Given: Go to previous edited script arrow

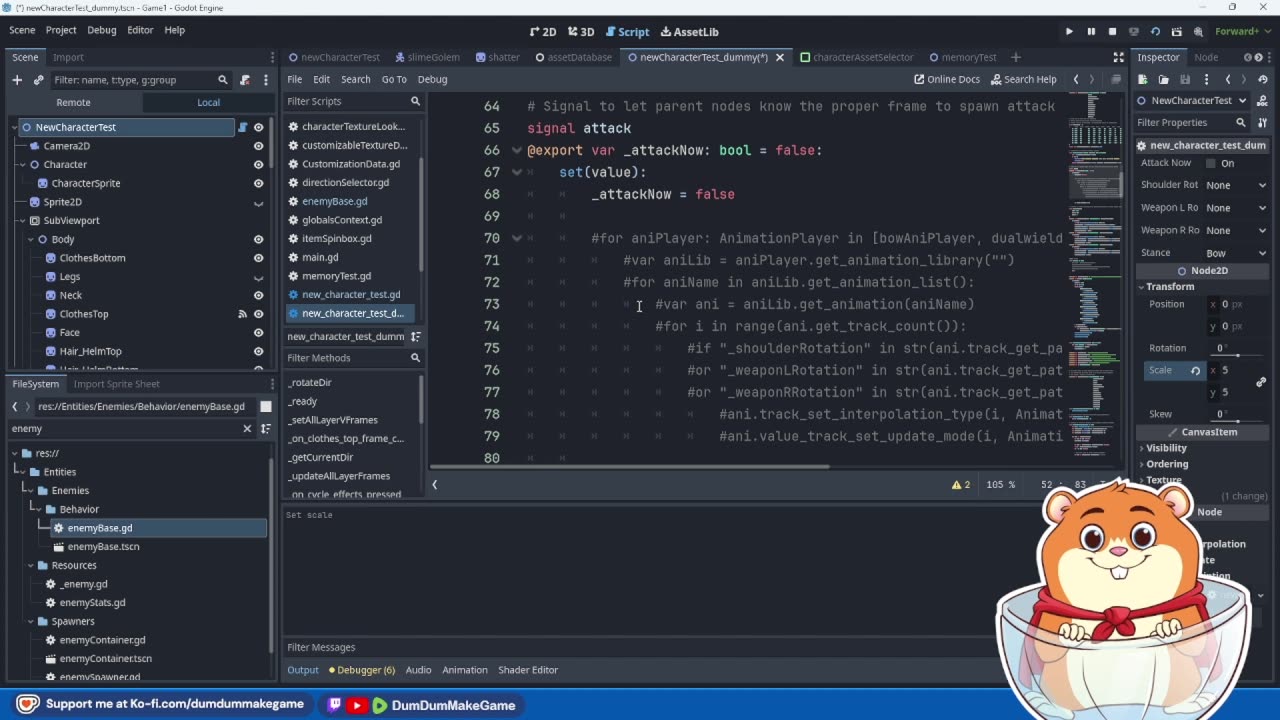Looking at the screenshot, I should click(1076, 79).
